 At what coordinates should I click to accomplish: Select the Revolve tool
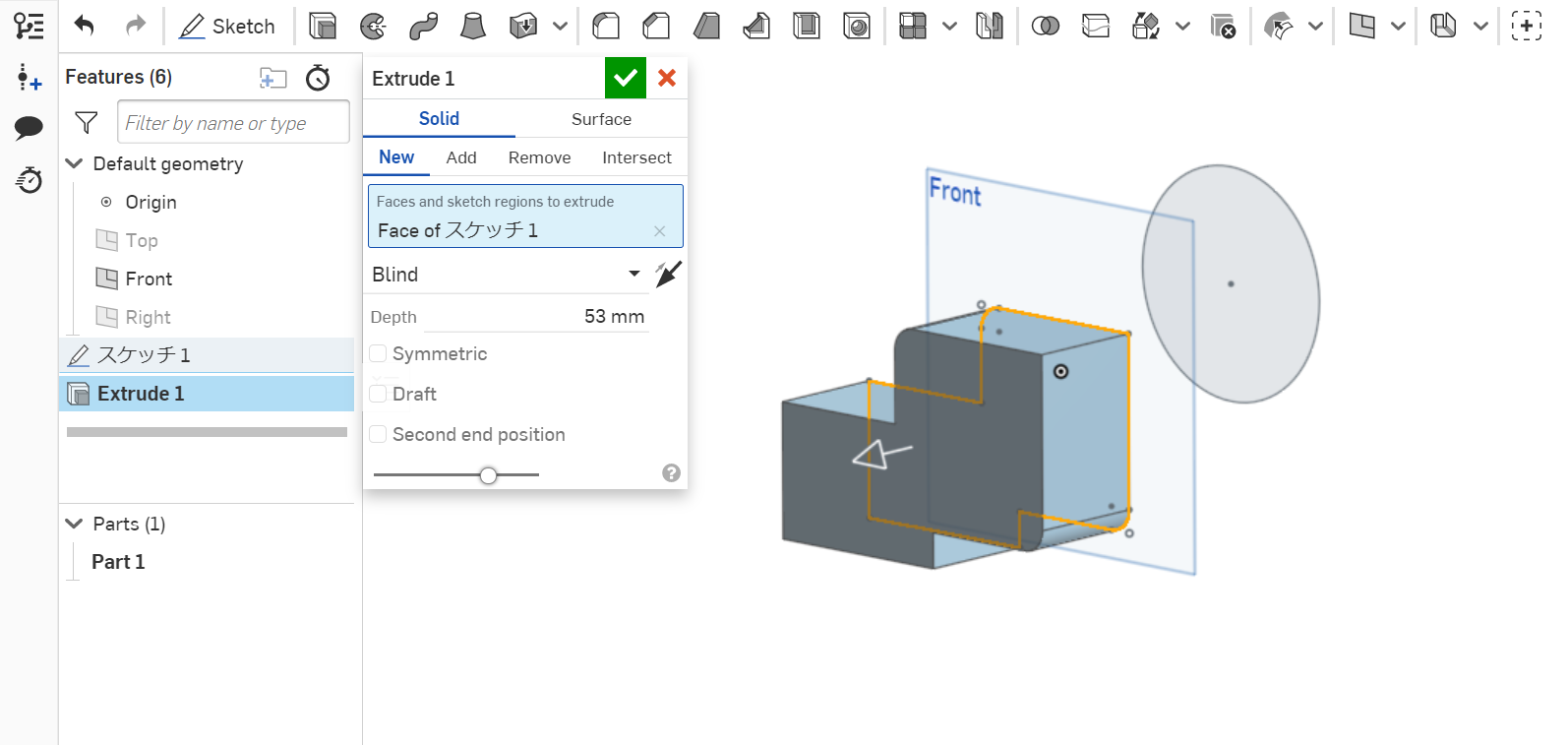coord(373,26)
